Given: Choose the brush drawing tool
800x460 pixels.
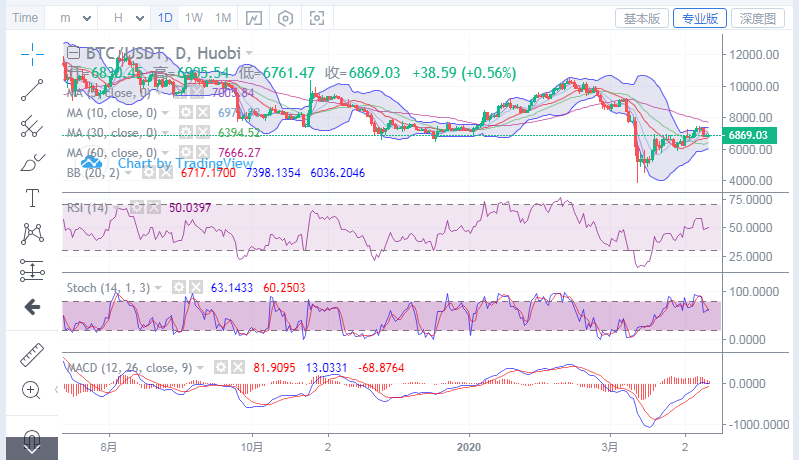Looking at the screenshot, I should [x=32, y=161].
